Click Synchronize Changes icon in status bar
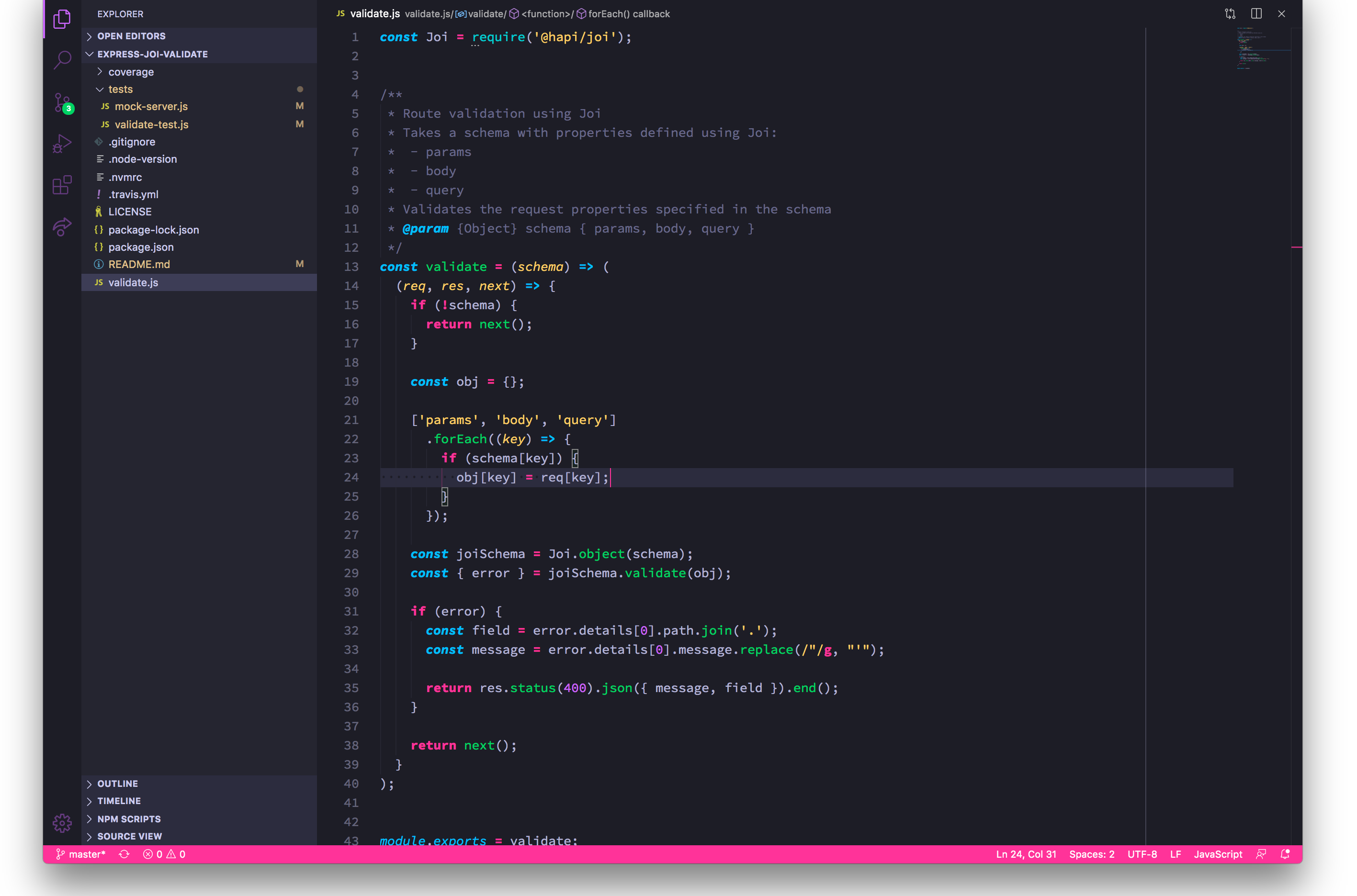 pos(124,854)
